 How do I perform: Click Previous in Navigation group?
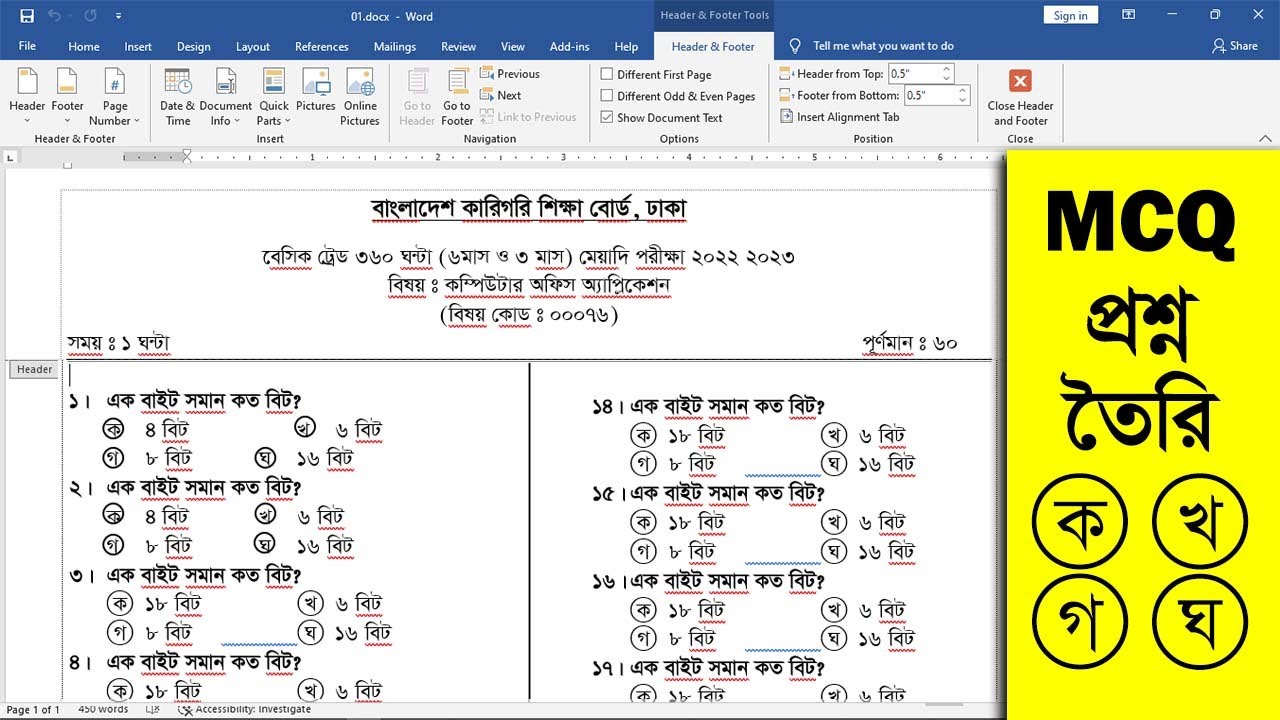tap(509, 74)
